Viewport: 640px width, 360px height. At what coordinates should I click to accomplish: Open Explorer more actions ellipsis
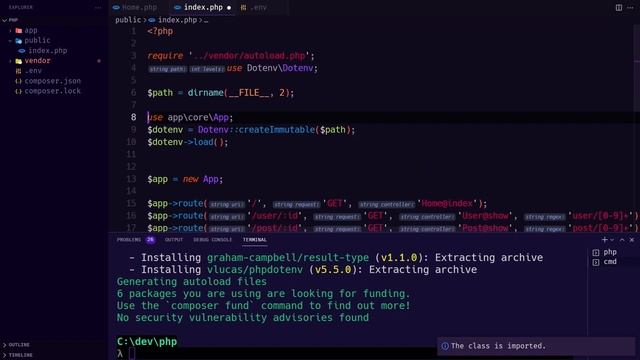[98, 7]
